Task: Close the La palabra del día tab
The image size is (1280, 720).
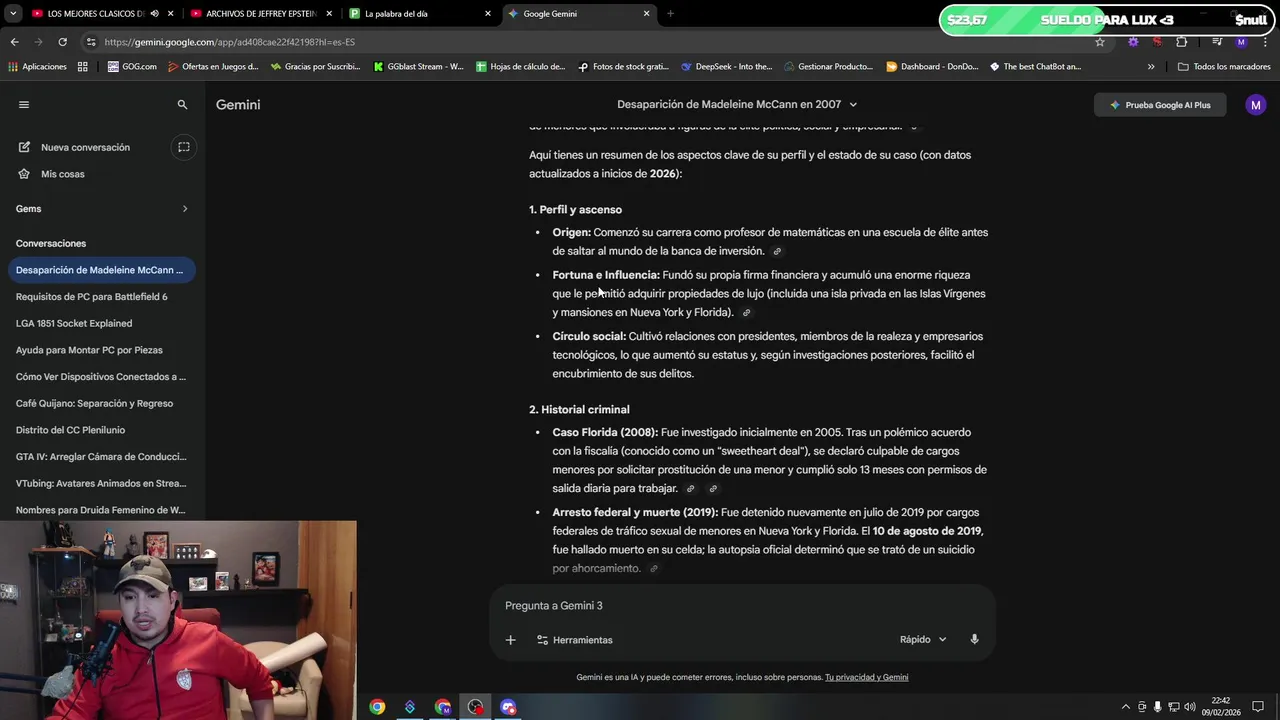Action: click(x=488, y=14)
